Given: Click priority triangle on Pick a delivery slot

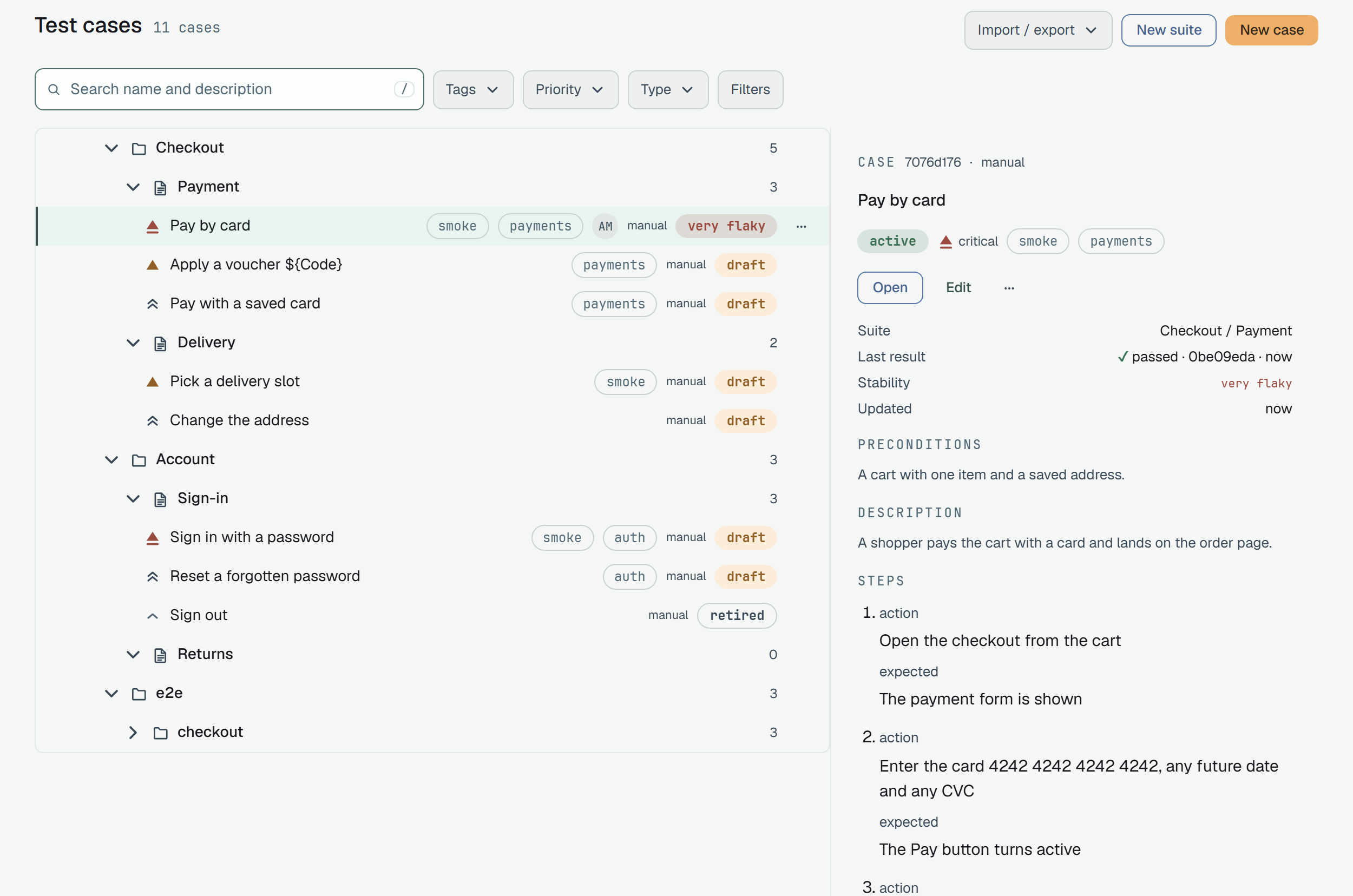Looking at the screenshot, I should (x=153, y=381).
